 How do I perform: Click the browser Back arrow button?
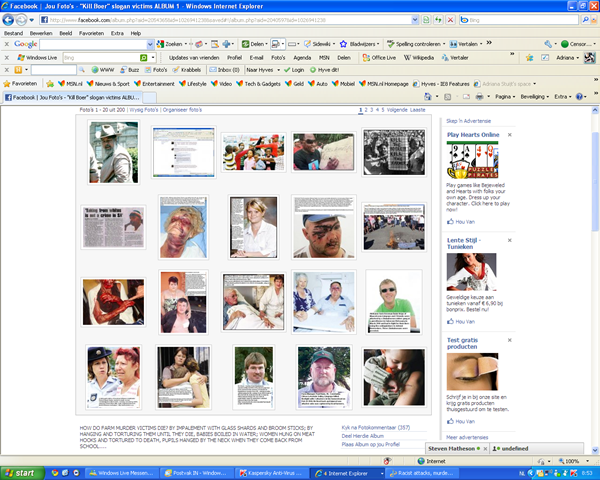pyautogui.click(x=8, y=20)
